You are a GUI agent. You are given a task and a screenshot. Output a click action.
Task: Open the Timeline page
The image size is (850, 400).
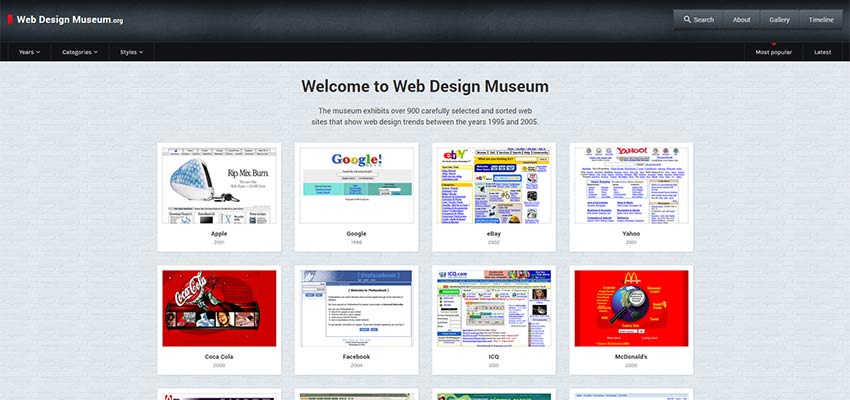click(x=821, y=20)
